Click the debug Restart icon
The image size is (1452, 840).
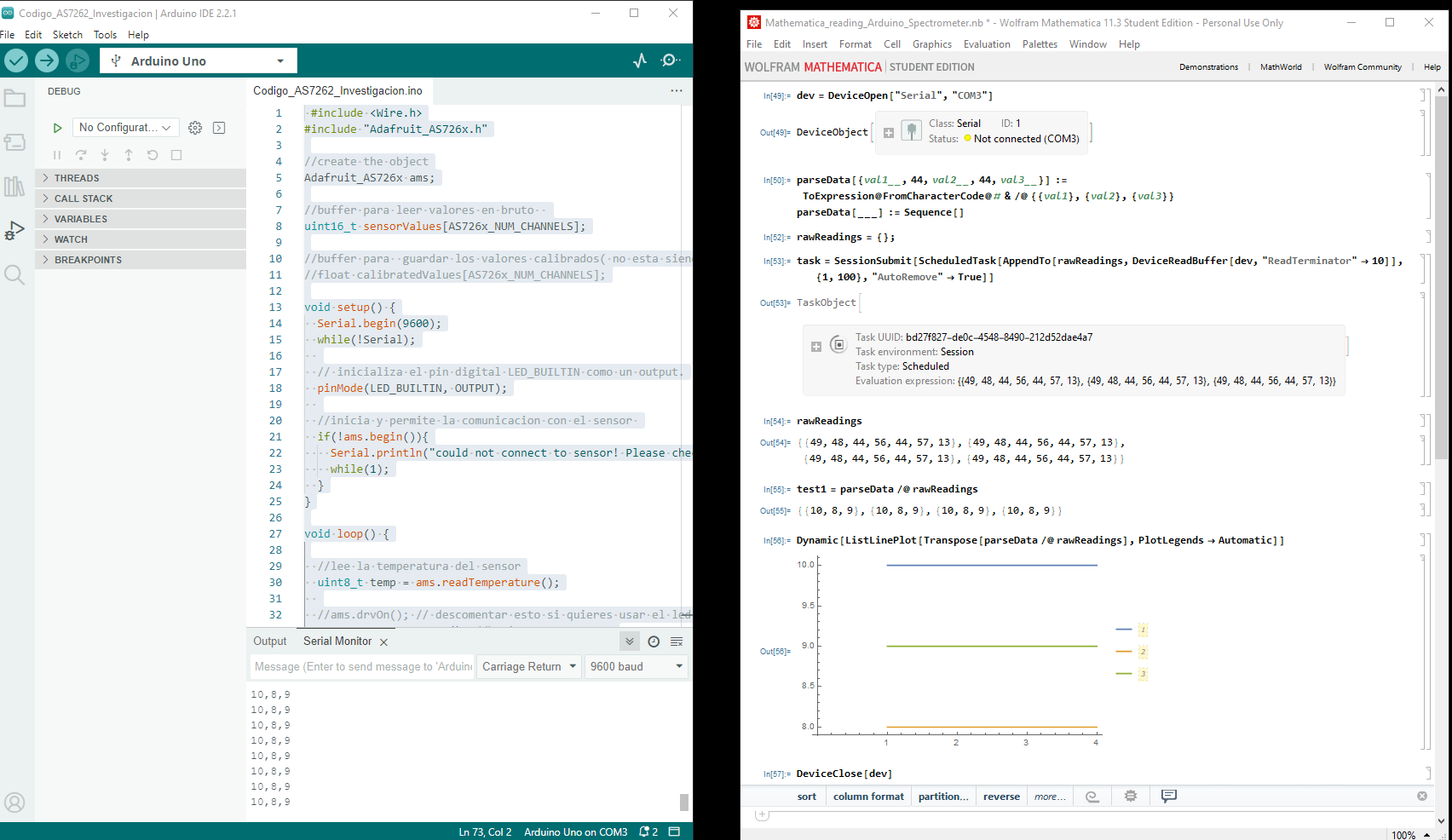click(153, 155)
